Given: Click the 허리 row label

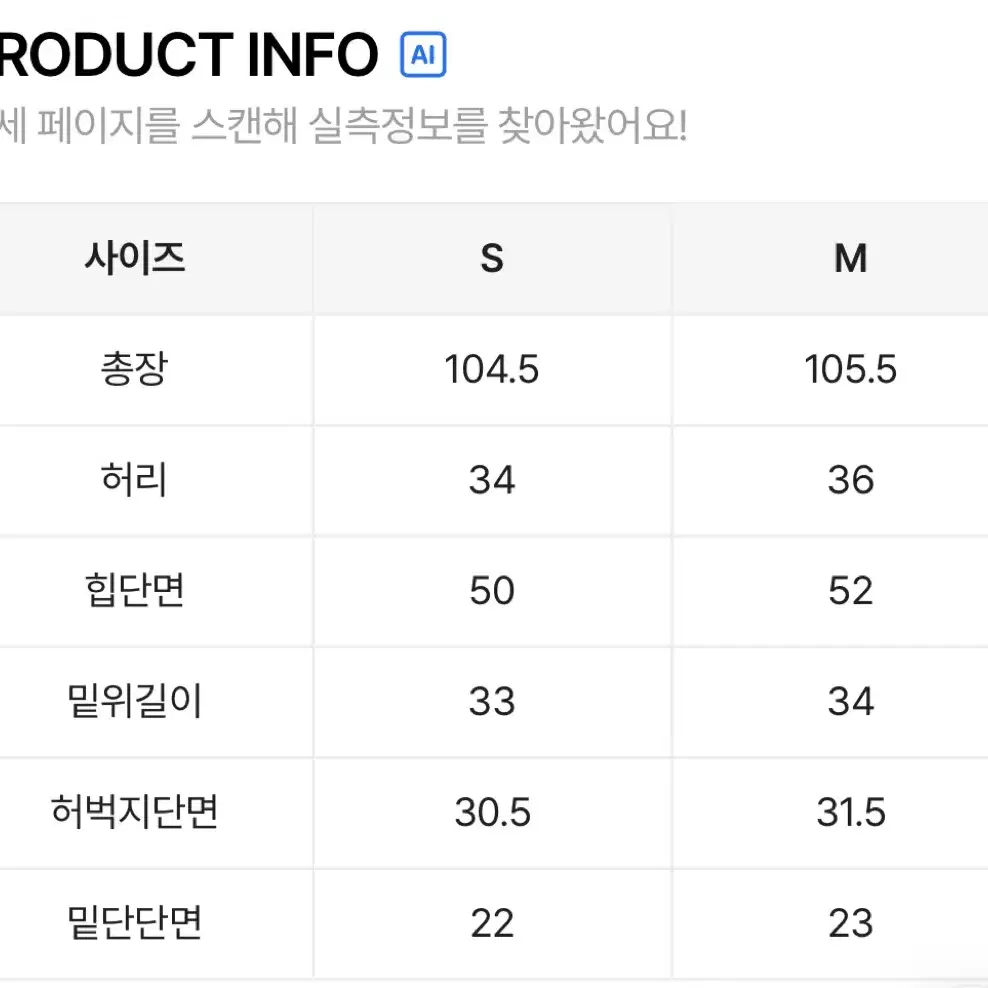Looking at the screenshot, I should coord(135,480).
